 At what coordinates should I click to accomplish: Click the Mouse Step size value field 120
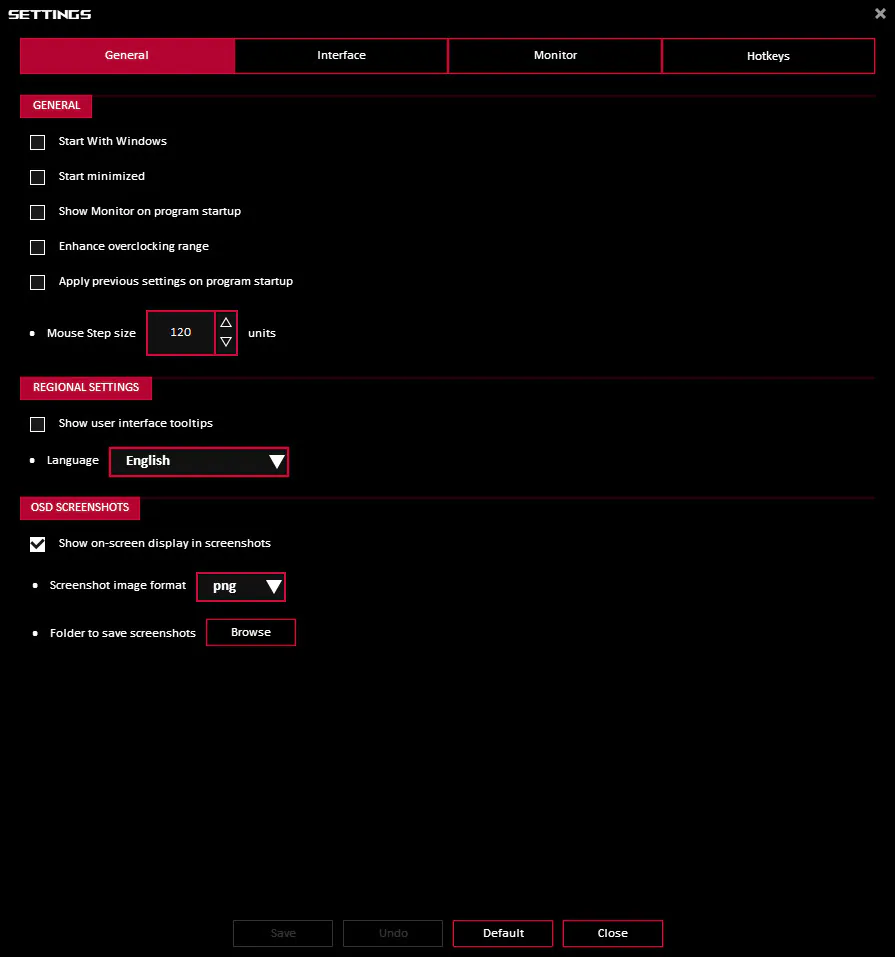[x=181, y=333]
